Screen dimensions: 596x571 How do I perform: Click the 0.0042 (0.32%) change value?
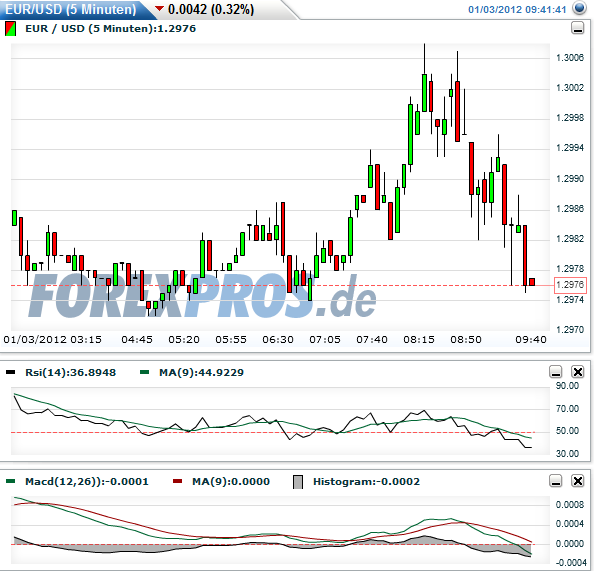click(211, 9)
